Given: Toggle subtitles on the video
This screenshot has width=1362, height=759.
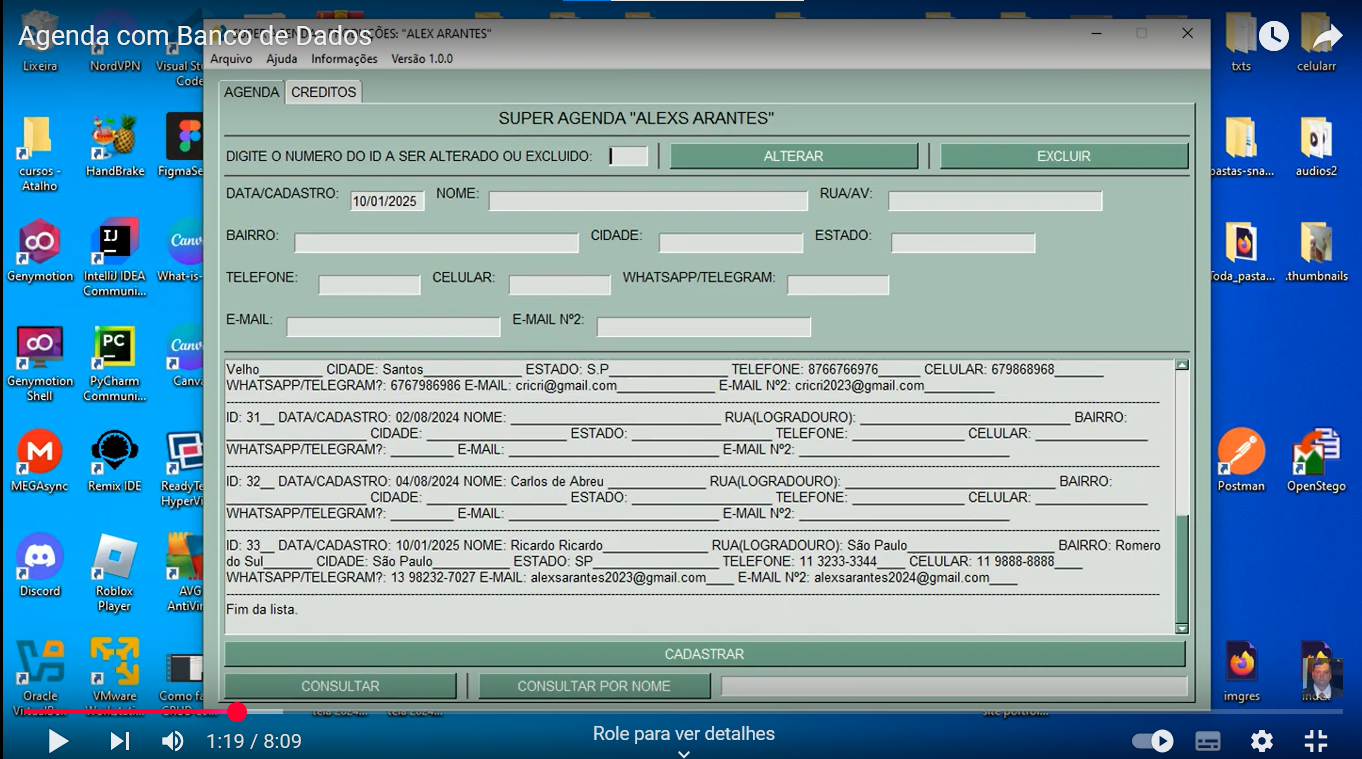Looking at the screenshot, I should (1208, 741).
